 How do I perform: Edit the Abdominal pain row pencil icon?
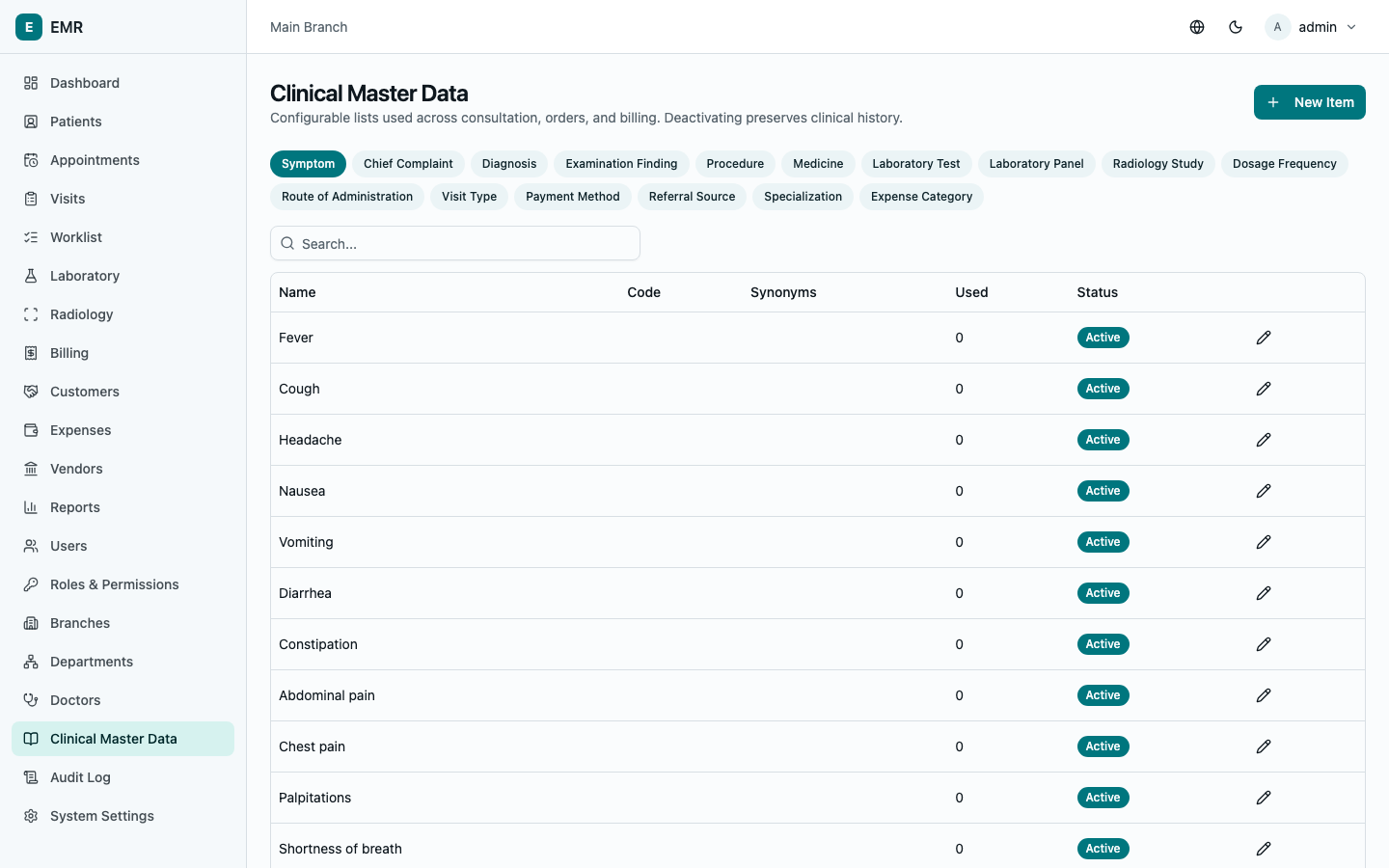[x=1264, y=695]
